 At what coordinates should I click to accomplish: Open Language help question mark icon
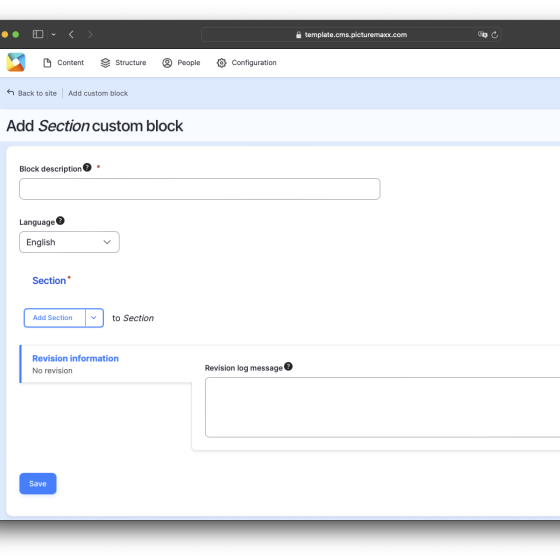(x=60, y=221)
